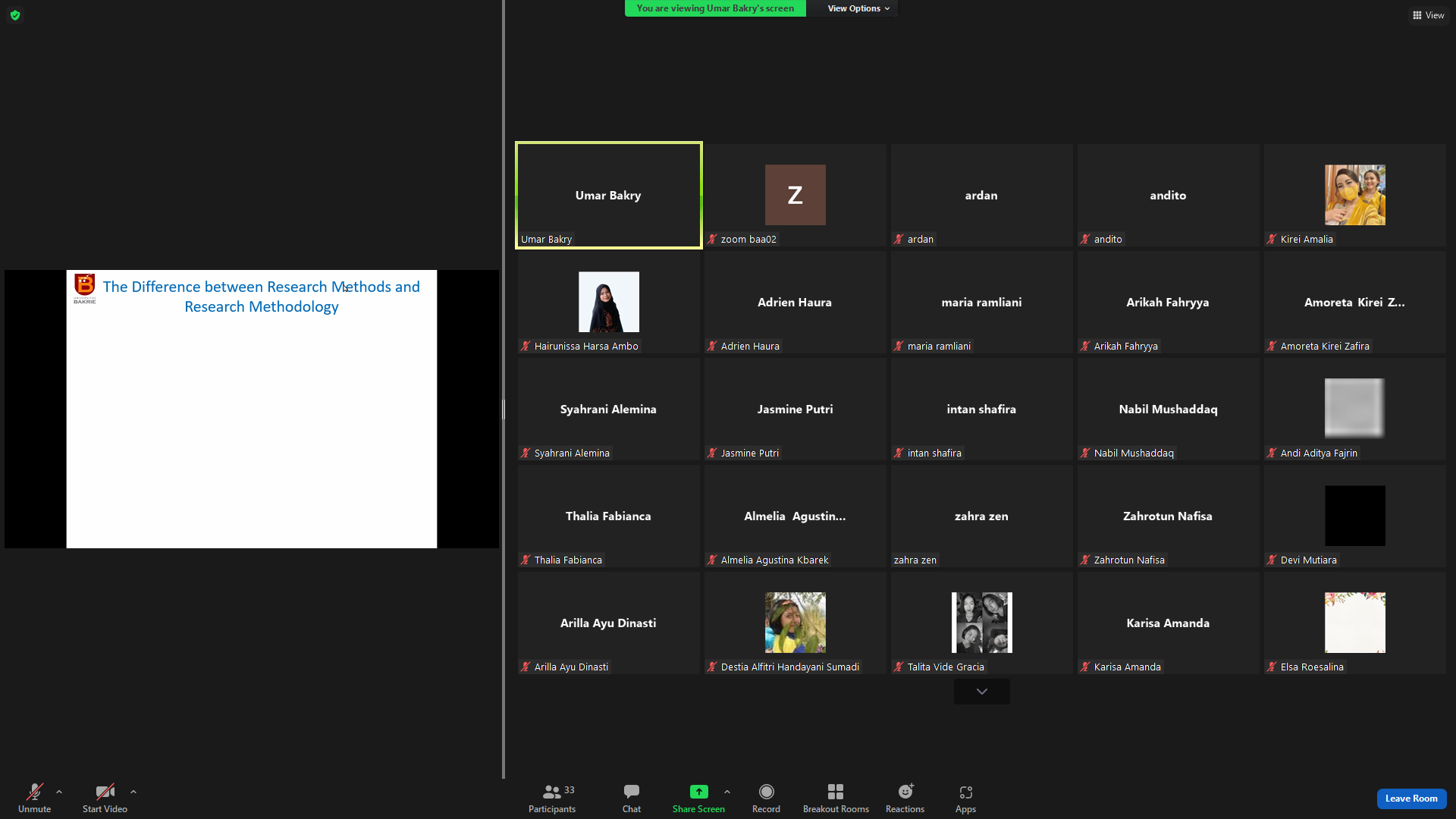Select the zoom baa02 avatar tile
Screen dimensions: 1456x819
(795, 195)
